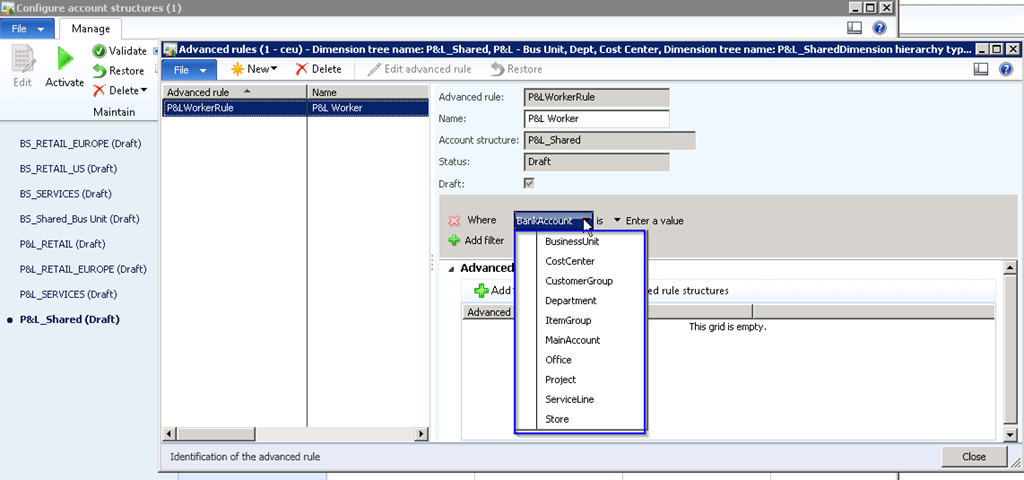
Task: Click the green Activate arrow icon
Action: tap(65, 59)
